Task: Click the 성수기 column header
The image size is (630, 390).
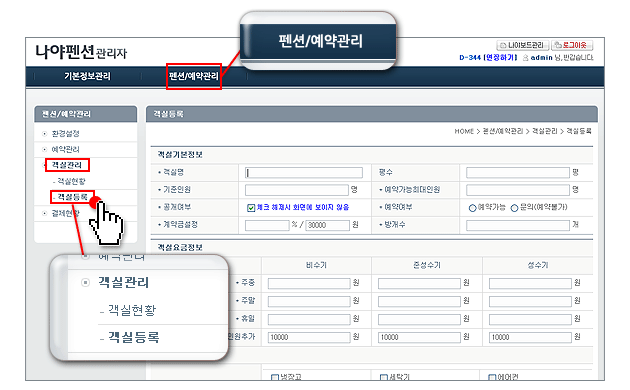Action: (538, 265)
